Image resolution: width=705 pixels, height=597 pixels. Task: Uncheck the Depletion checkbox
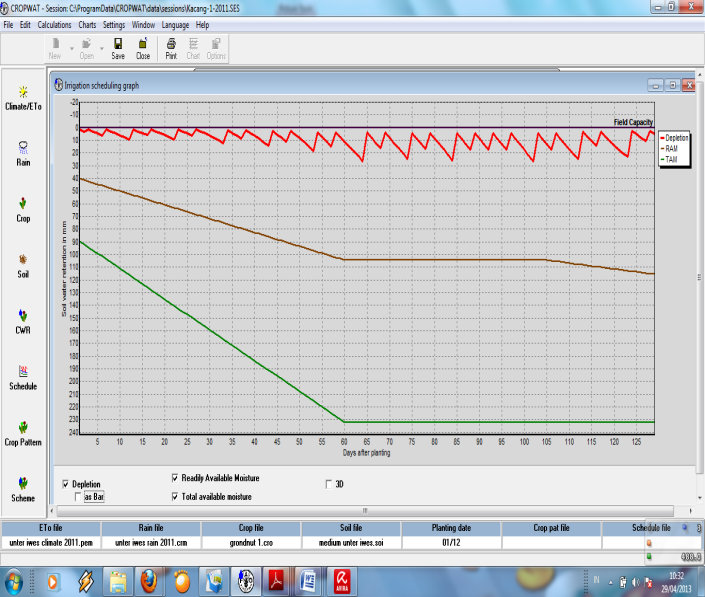tap(66, 484)
